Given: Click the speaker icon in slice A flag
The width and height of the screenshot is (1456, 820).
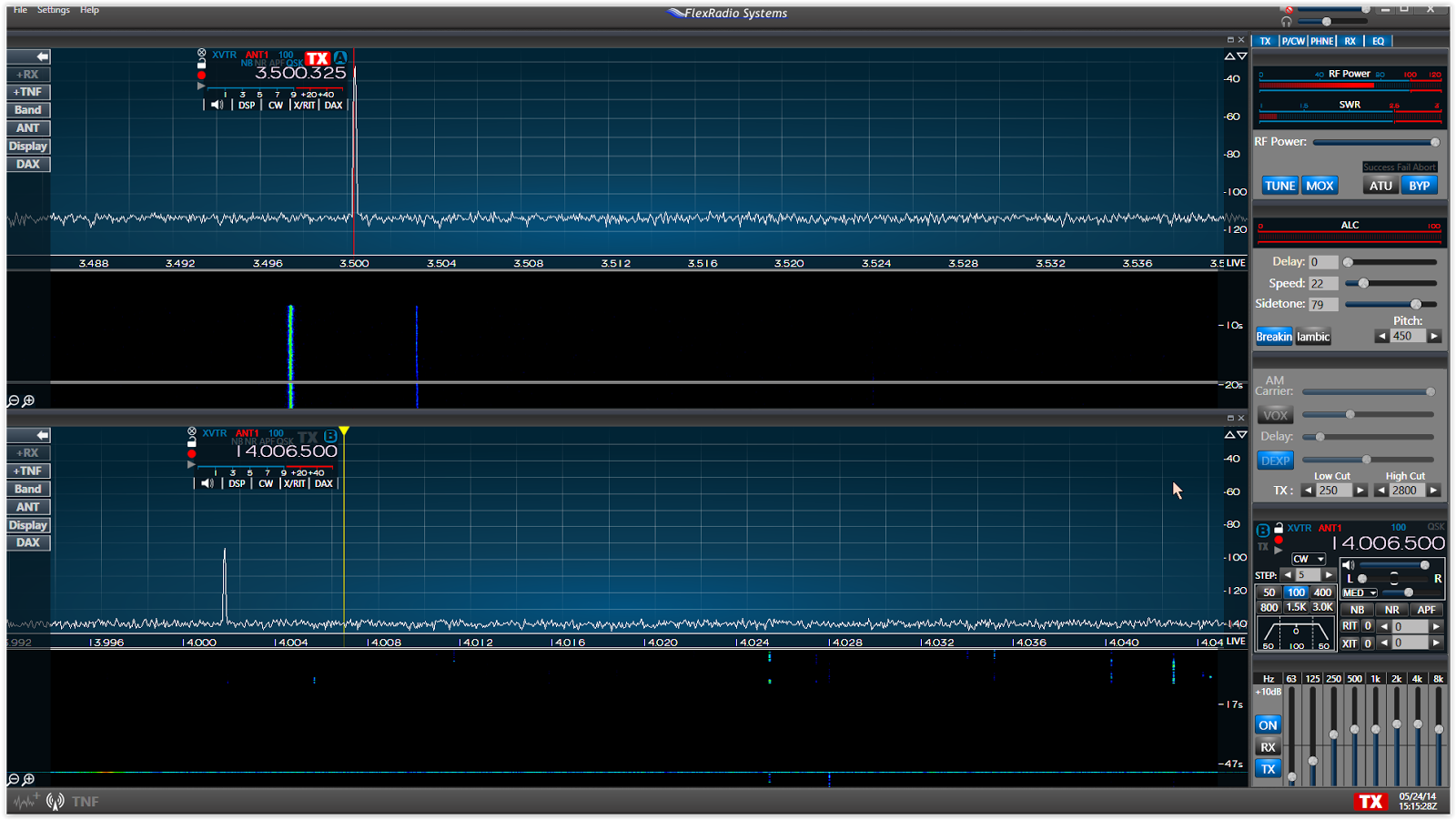Looking at the screenshot, I should pyautogui.click(x=217, y=105).
